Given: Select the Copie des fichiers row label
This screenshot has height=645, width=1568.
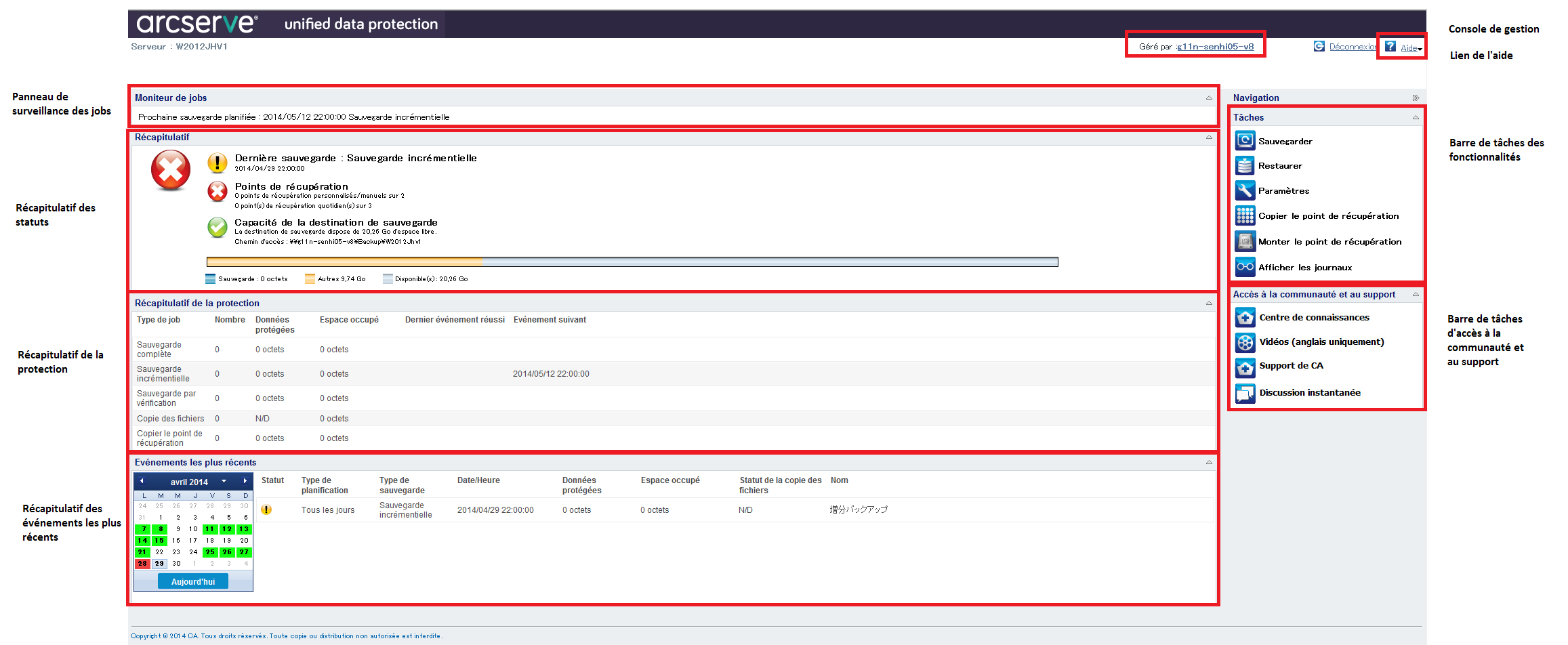Looking at the screenshot, I should point(170,419).
